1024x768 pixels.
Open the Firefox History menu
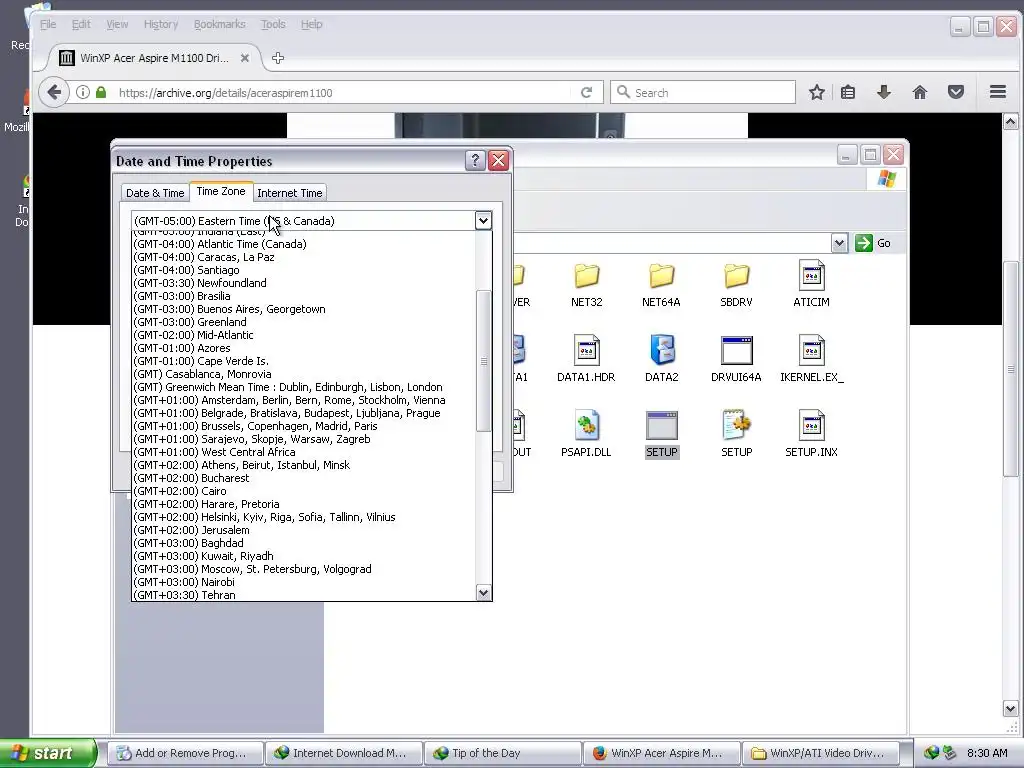tap(161, 24)
